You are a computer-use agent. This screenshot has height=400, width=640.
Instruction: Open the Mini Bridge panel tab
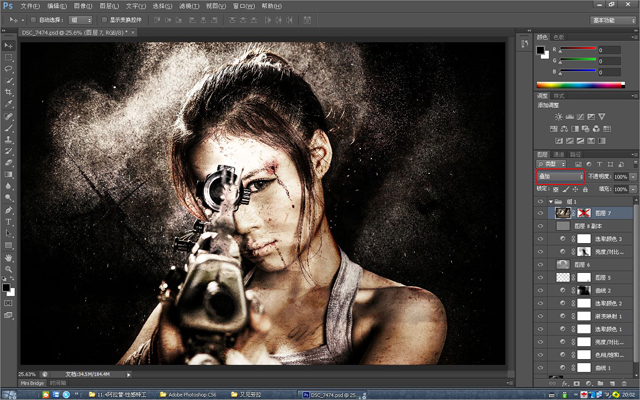(33, 382)
